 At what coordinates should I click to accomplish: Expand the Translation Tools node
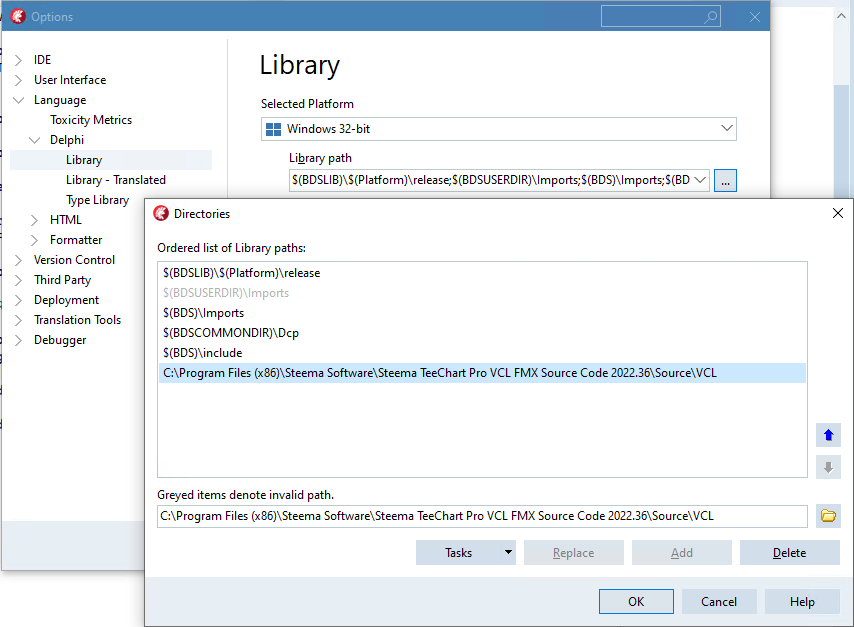pos(18,320)
